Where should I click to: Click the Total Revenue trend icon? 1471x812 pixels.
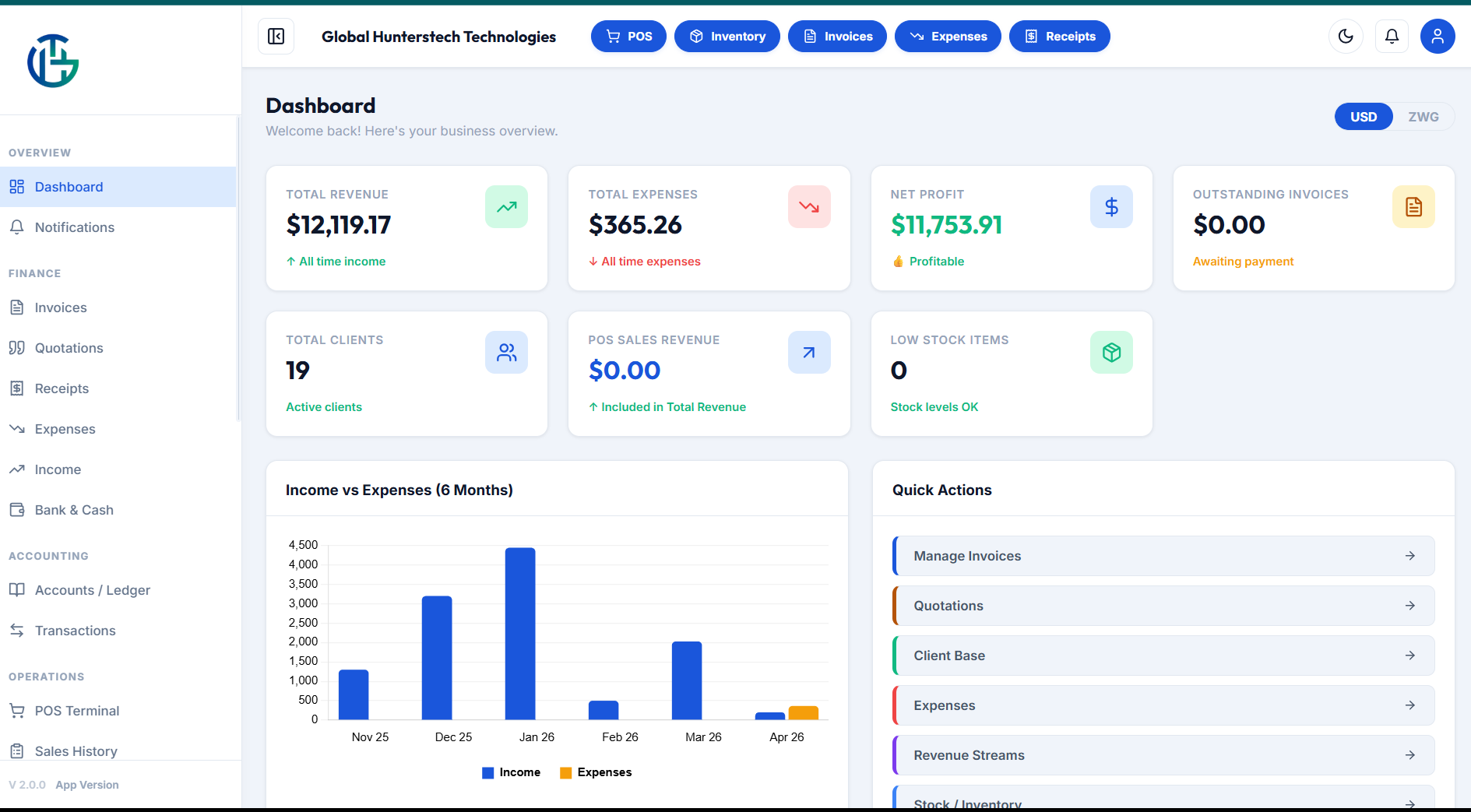506,207
